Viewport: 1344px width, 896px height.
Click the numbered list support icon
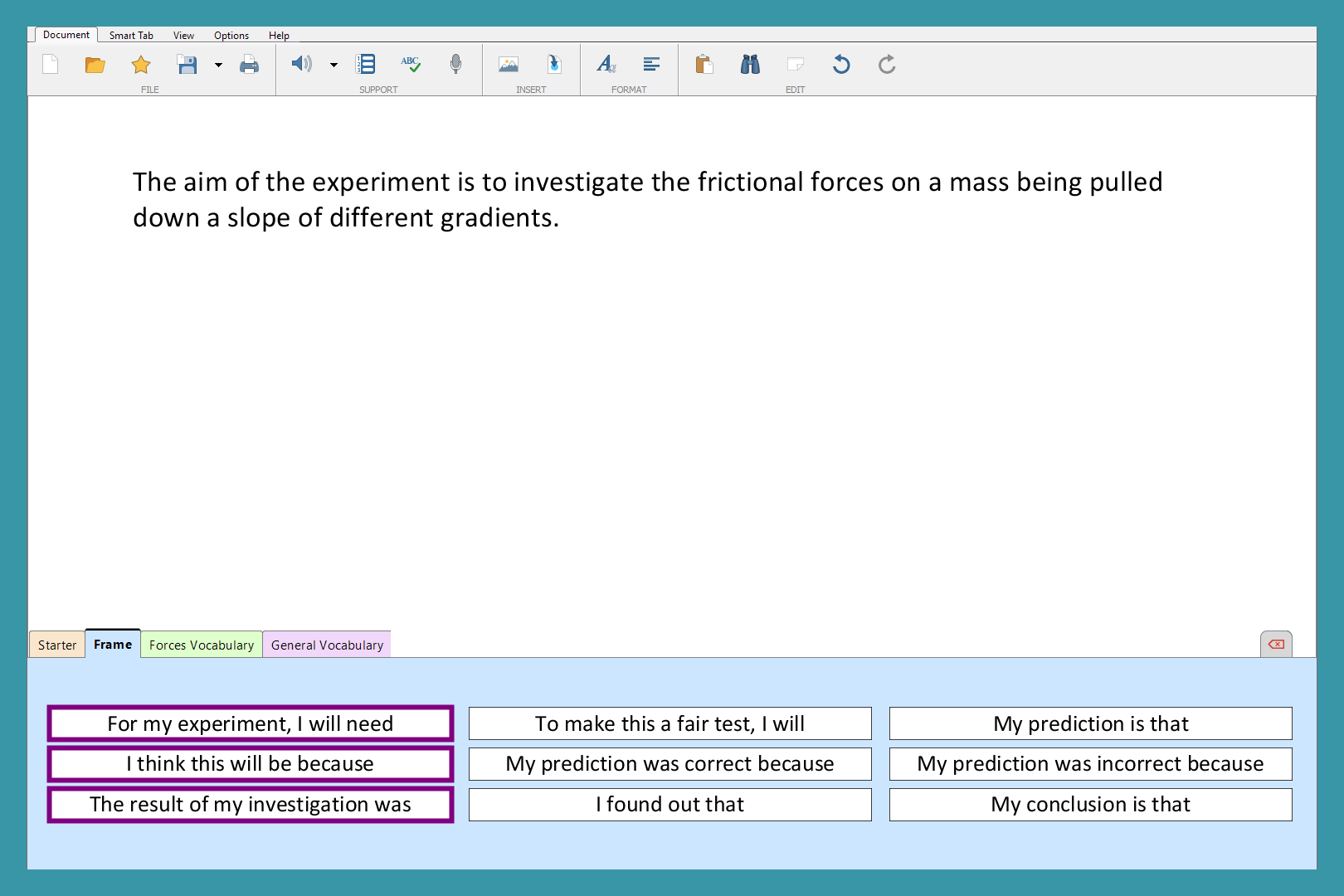365,64
